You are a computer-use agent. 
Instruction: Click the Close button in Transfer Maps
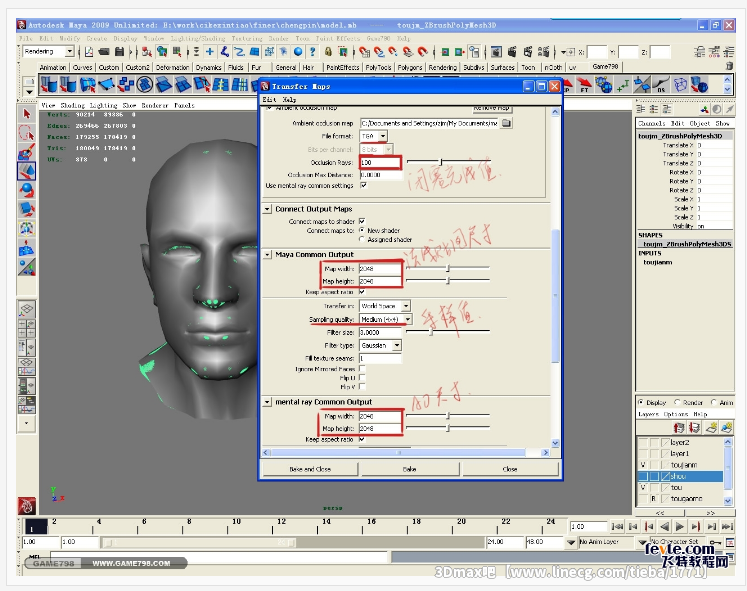point(510,469)
